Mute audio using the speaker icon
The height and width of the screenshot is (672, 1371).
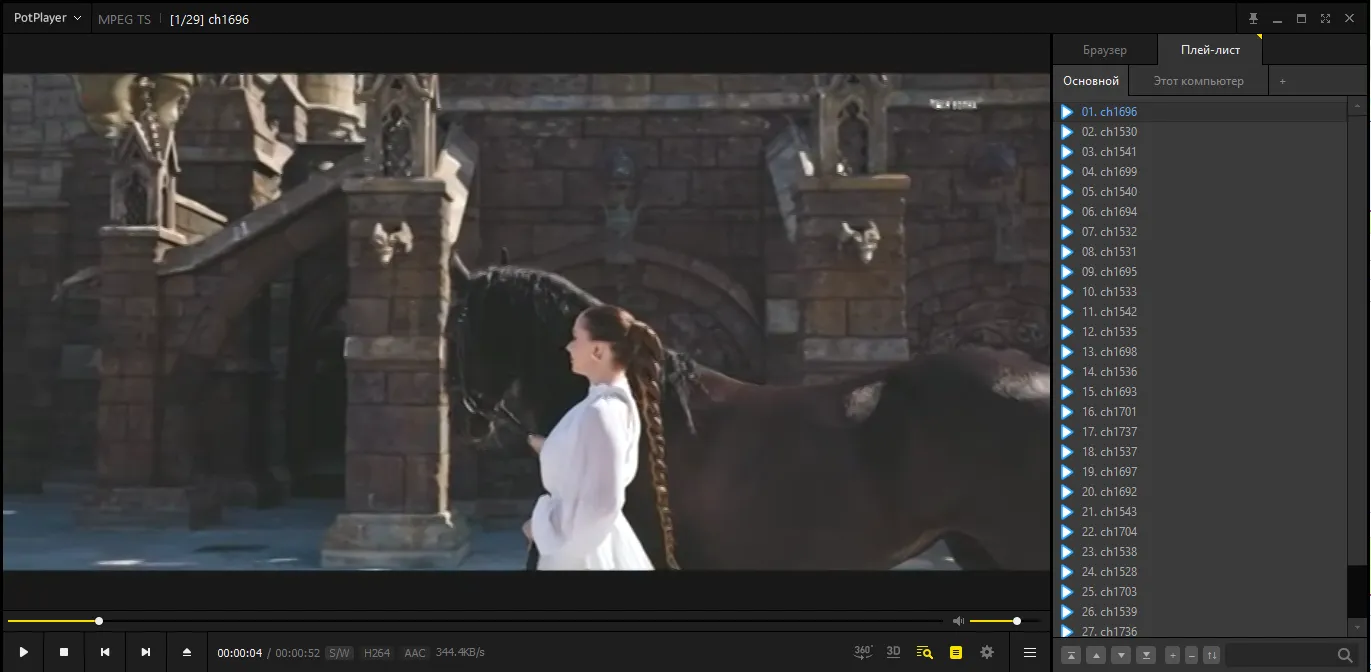958,621
